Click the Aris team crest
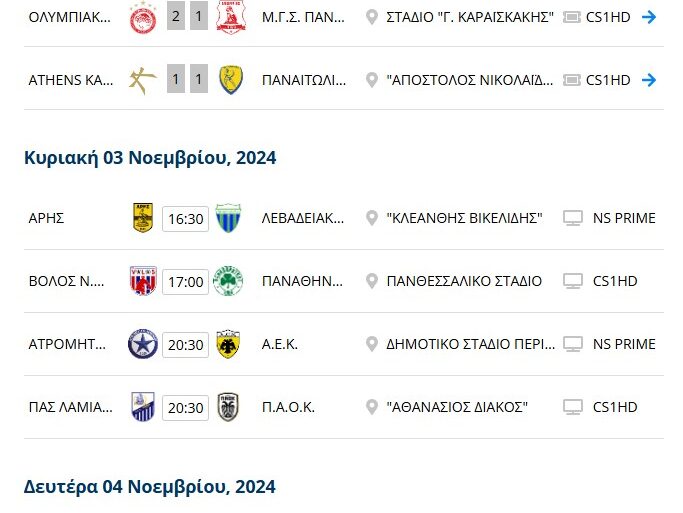683x513 pixels. click(x=143, y=218)
